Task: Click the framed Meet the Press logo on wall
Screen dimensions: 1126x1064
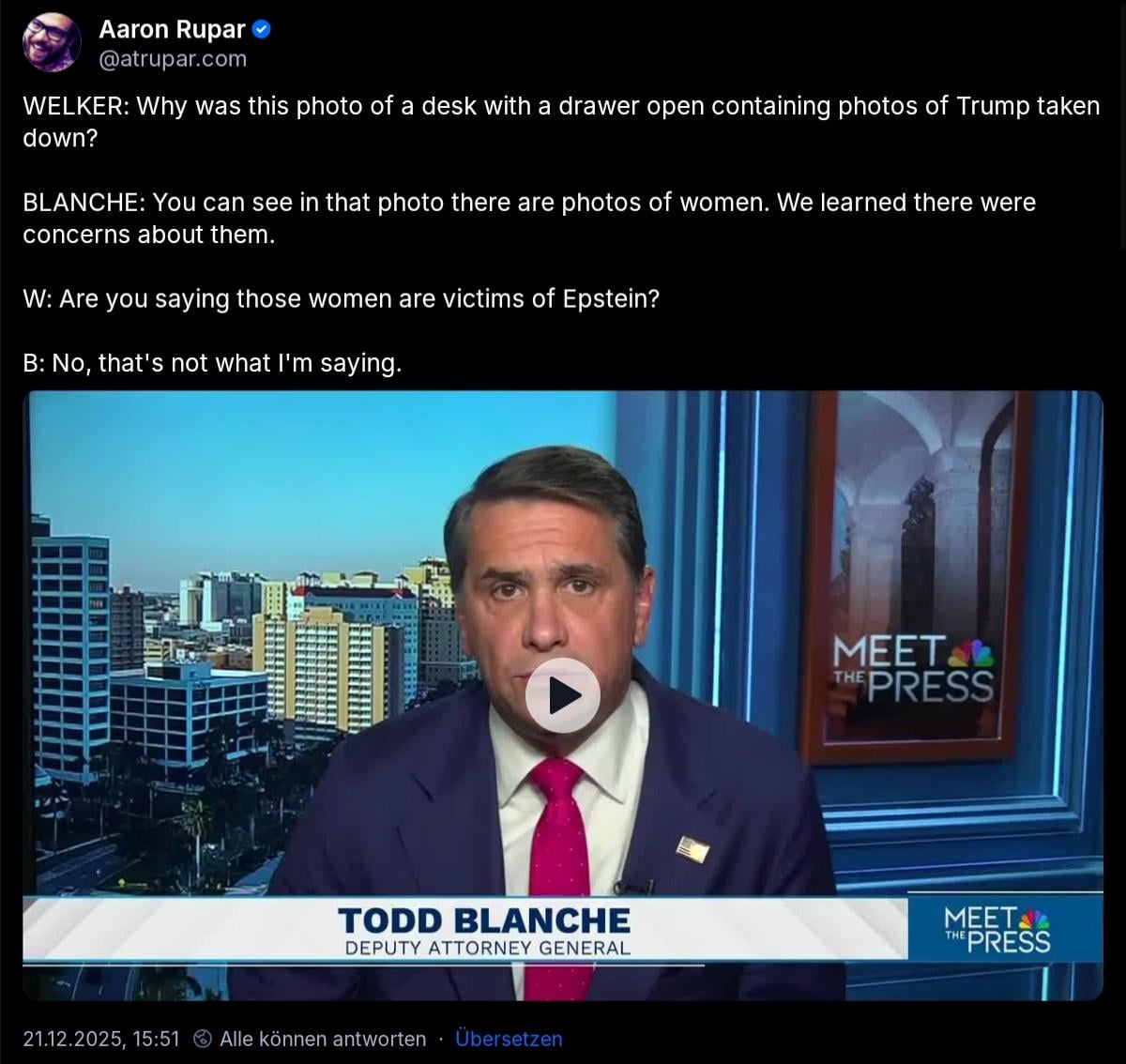Action: (x=912, y=668)
